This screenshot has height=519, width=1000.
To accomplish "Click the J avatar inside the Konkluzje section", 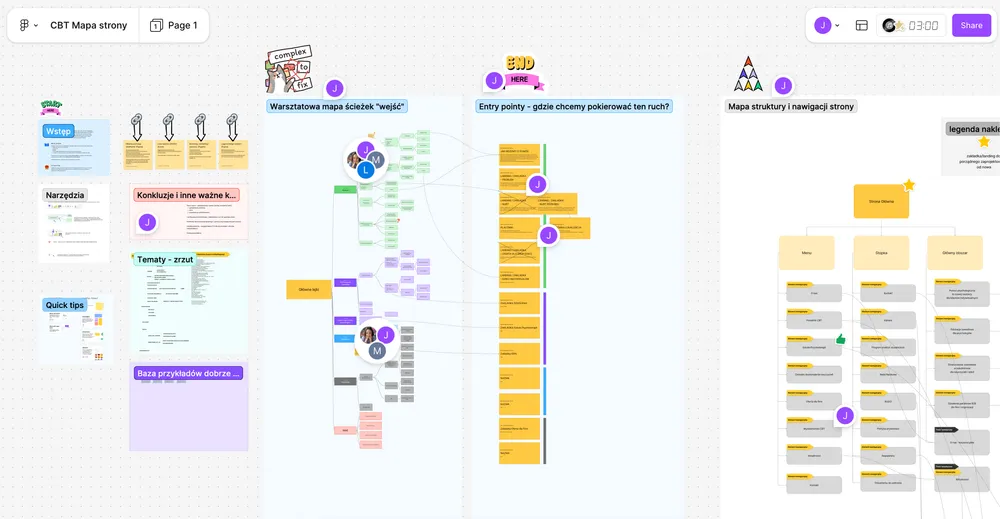I will point(147,222).
